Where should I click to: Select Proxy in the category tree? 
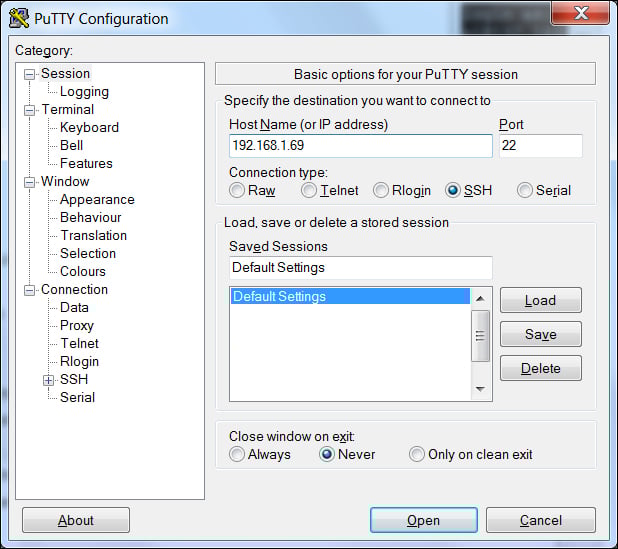(x=77, y=325)
